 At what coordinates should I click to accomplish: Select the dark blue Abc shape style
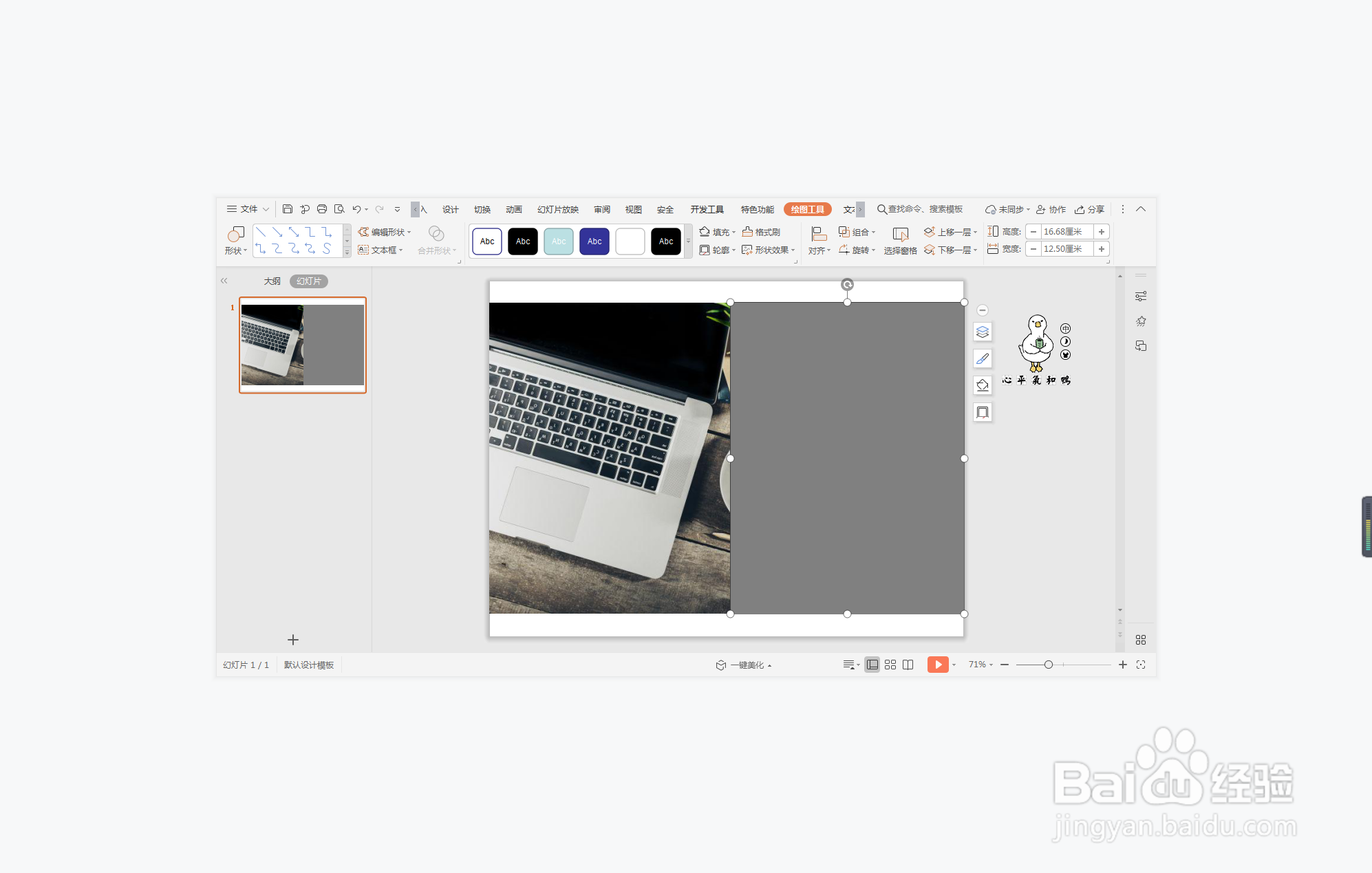(x=594, y=241)
